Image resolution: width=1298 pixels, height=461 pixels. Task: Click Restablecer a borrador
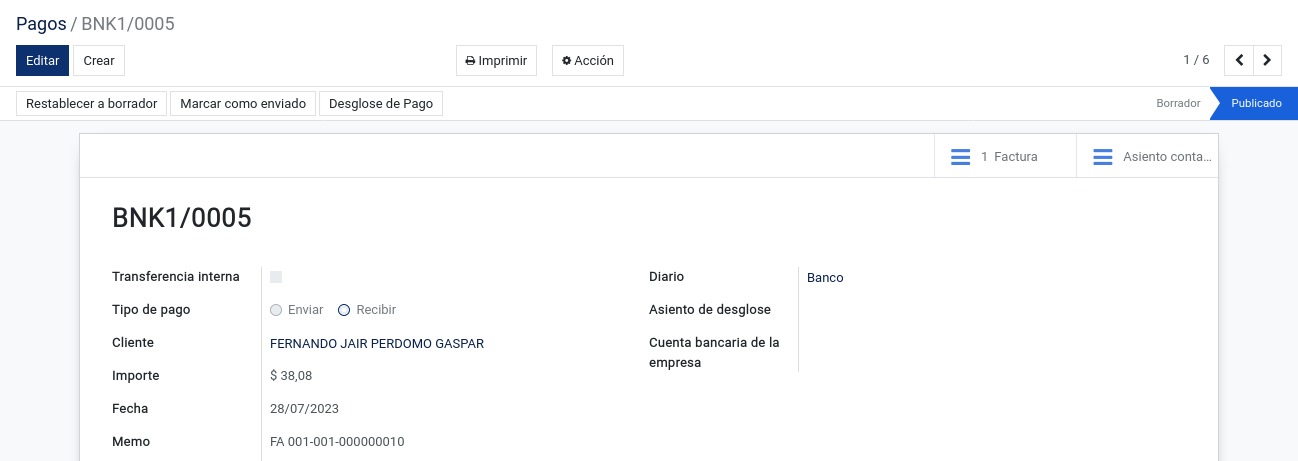92,103
